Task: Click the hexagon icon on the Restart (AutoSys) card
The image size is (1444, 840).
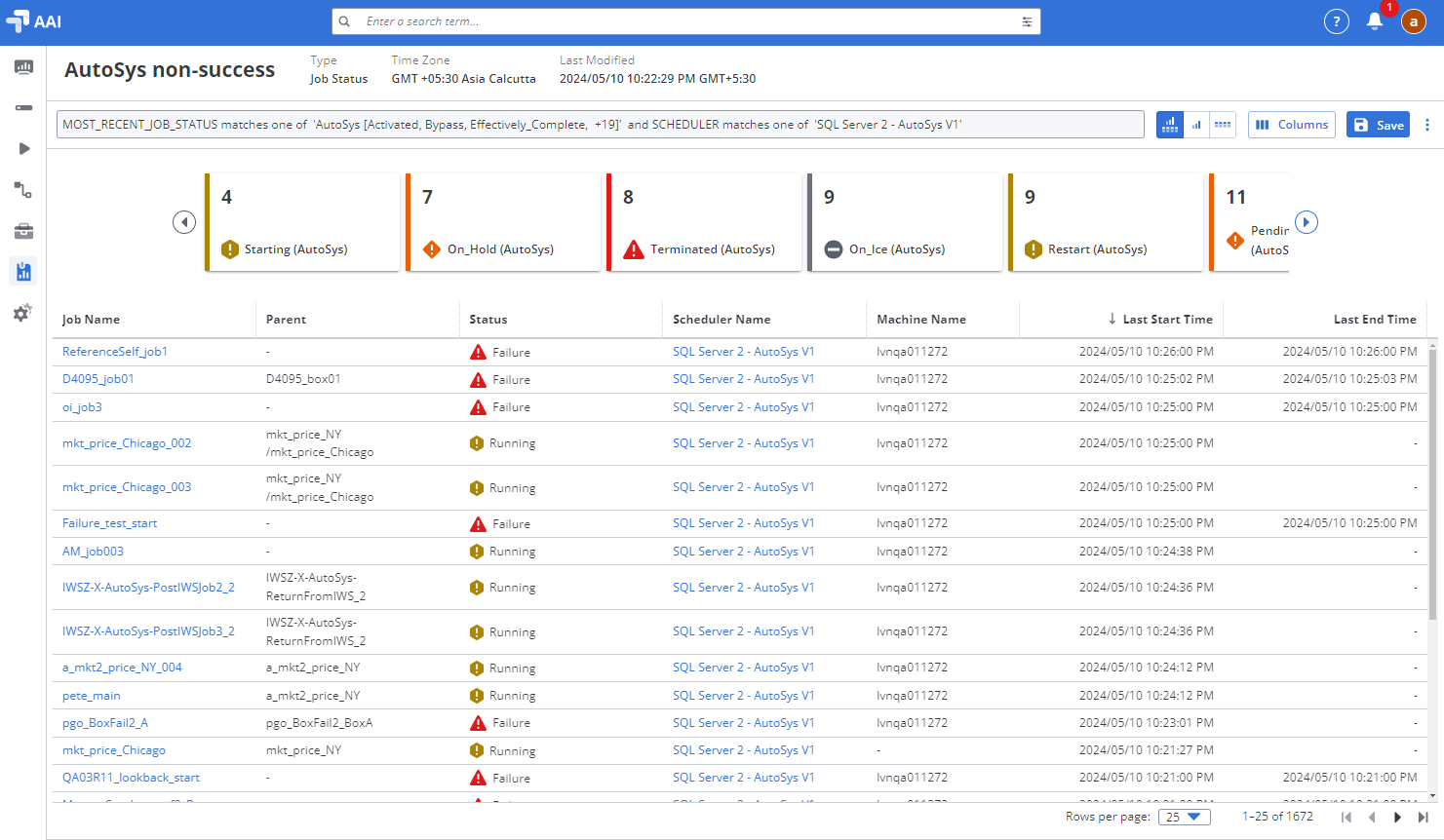Action: pos(1034,249)
